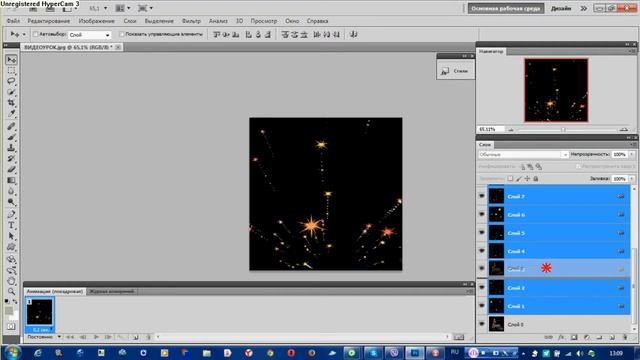Select the Eyedropper tool

[x=11, y=113]
